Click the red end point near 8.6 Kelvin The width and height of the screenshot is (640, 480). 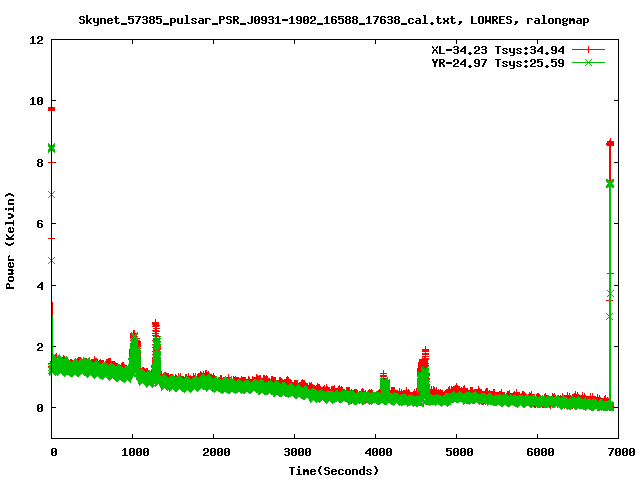coord(610,143)
